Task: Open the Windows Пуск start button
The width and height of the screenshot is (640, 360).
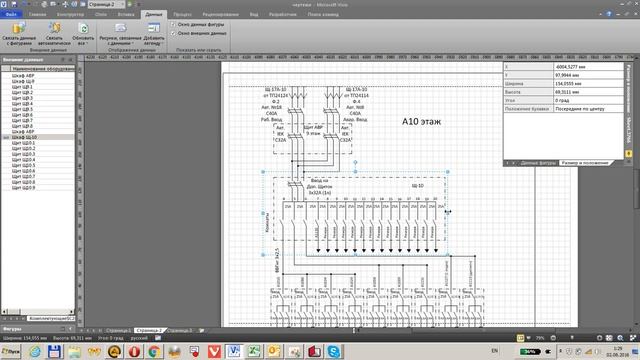Action: tap(11, 351)
